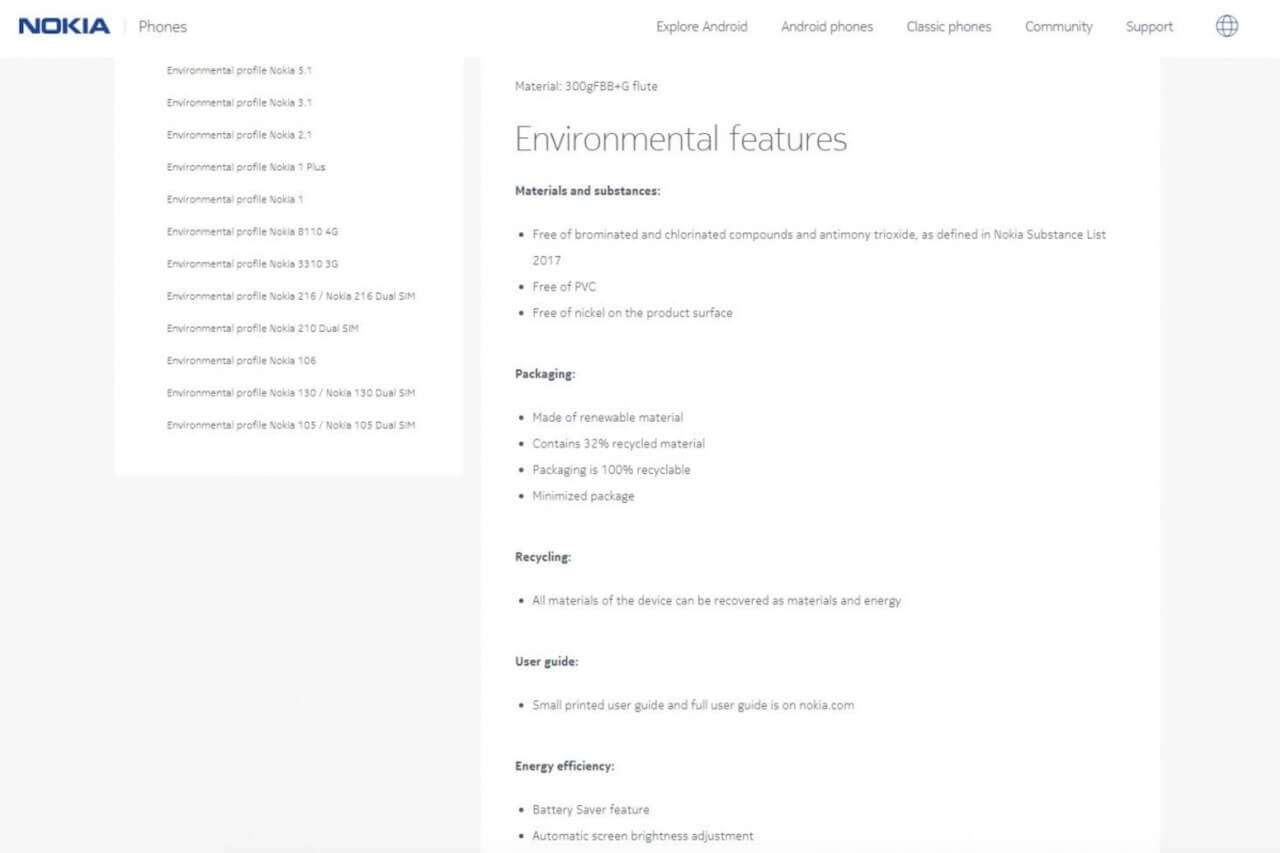Screen dimensions: 1280x853
Task: Click Packaging is 100% recyclable text
Action: point(611,469)
